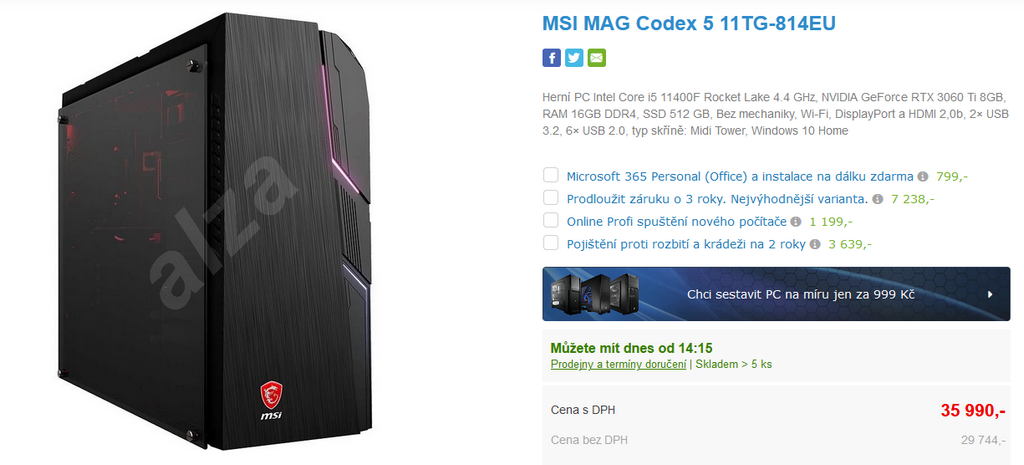Check Online Profi spuštění nového počítače

coord(551,220)
